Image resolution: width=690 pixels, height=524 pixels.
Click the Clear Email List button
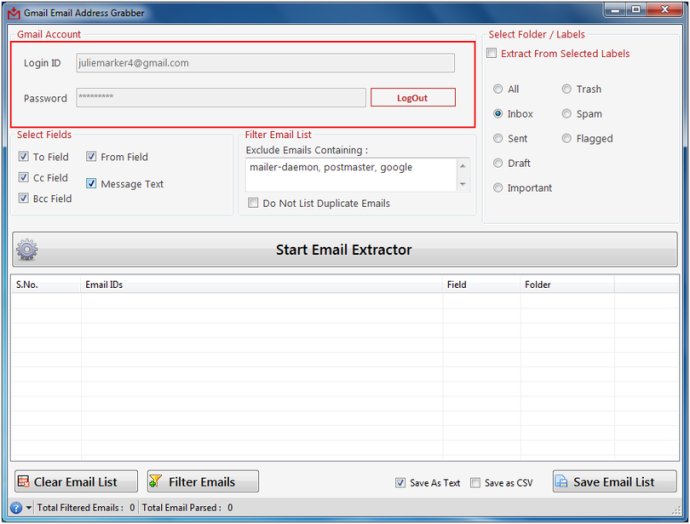[x=76, y=482]
